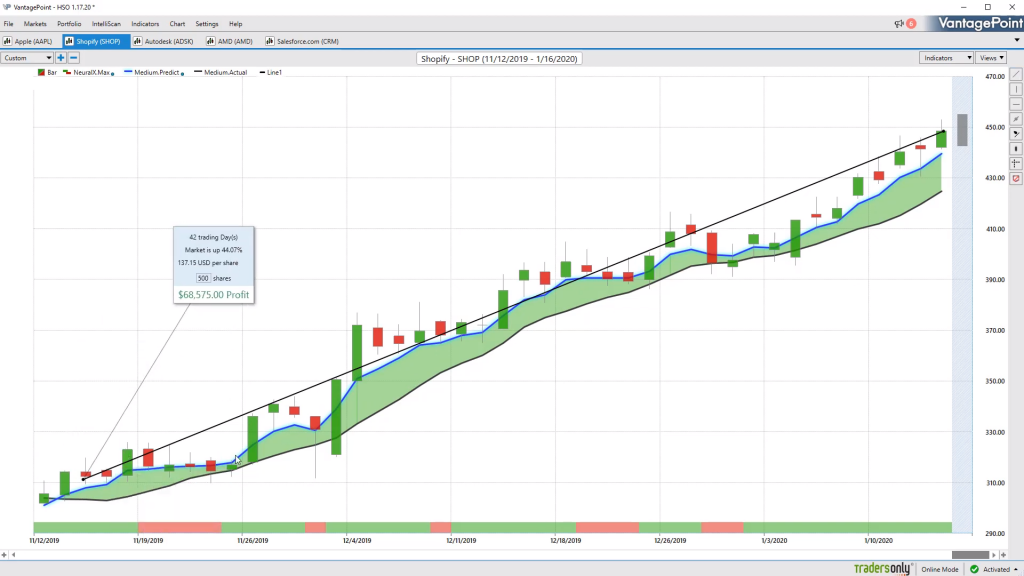Click the scroll-right arrow of the chart scrollbar

pos(994,555)
